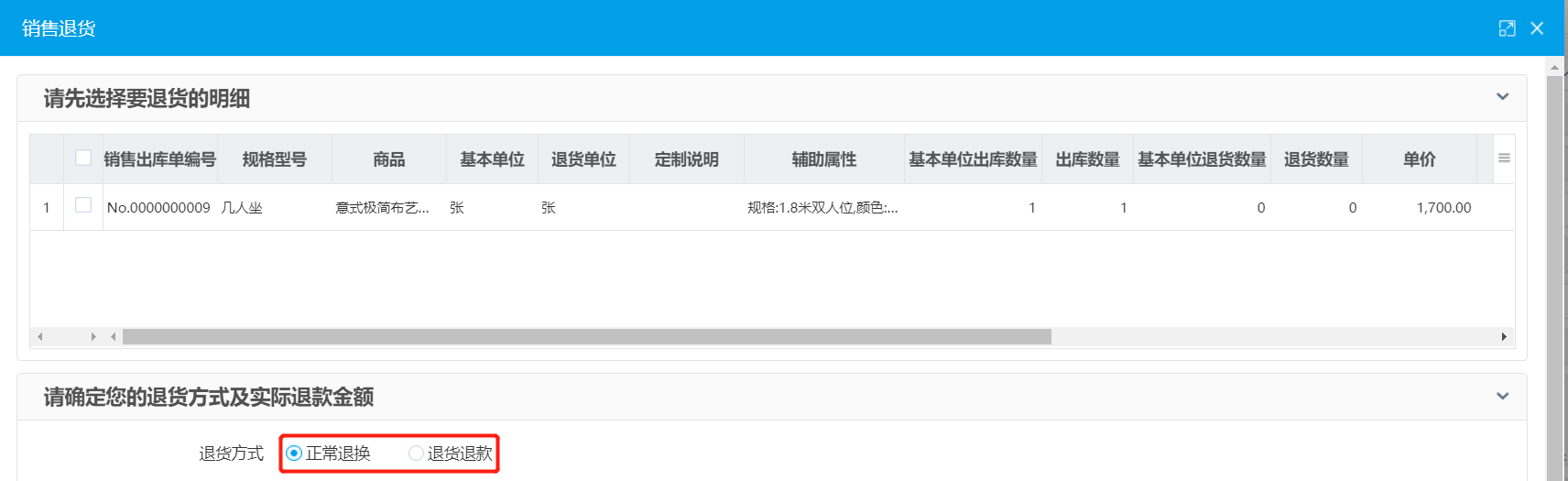
Task: Click the 销售出库单编号 column header
Action: 160,159
